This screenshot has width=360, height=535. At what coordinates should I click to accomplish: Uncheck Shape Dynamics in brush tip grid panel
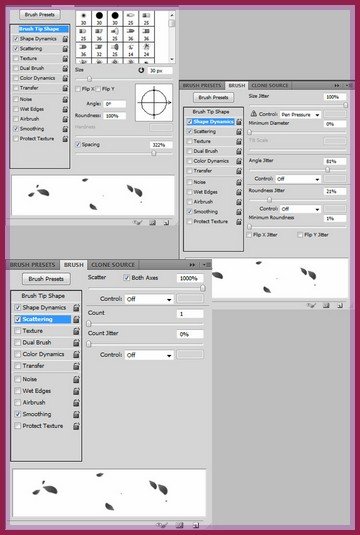coord(16,39)
